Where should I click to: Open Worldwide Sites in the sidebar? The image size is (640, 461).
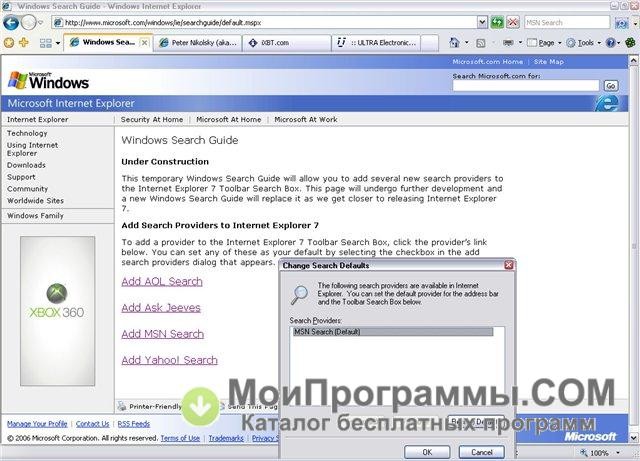[x=35, y=200]
